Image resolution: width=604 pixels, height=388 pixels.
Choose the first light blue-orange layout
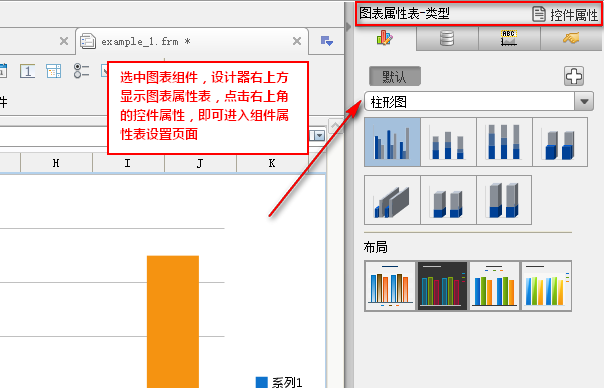pyautogui.click(x=390, y=286)
